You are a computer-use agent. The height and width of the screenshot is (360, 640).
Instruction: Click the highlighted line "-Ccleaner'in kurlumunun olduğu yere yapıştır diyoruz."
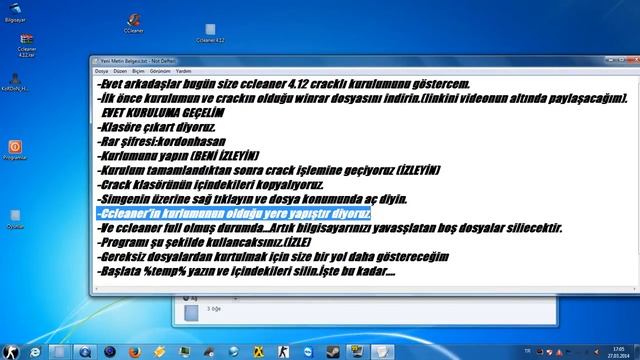233,213
